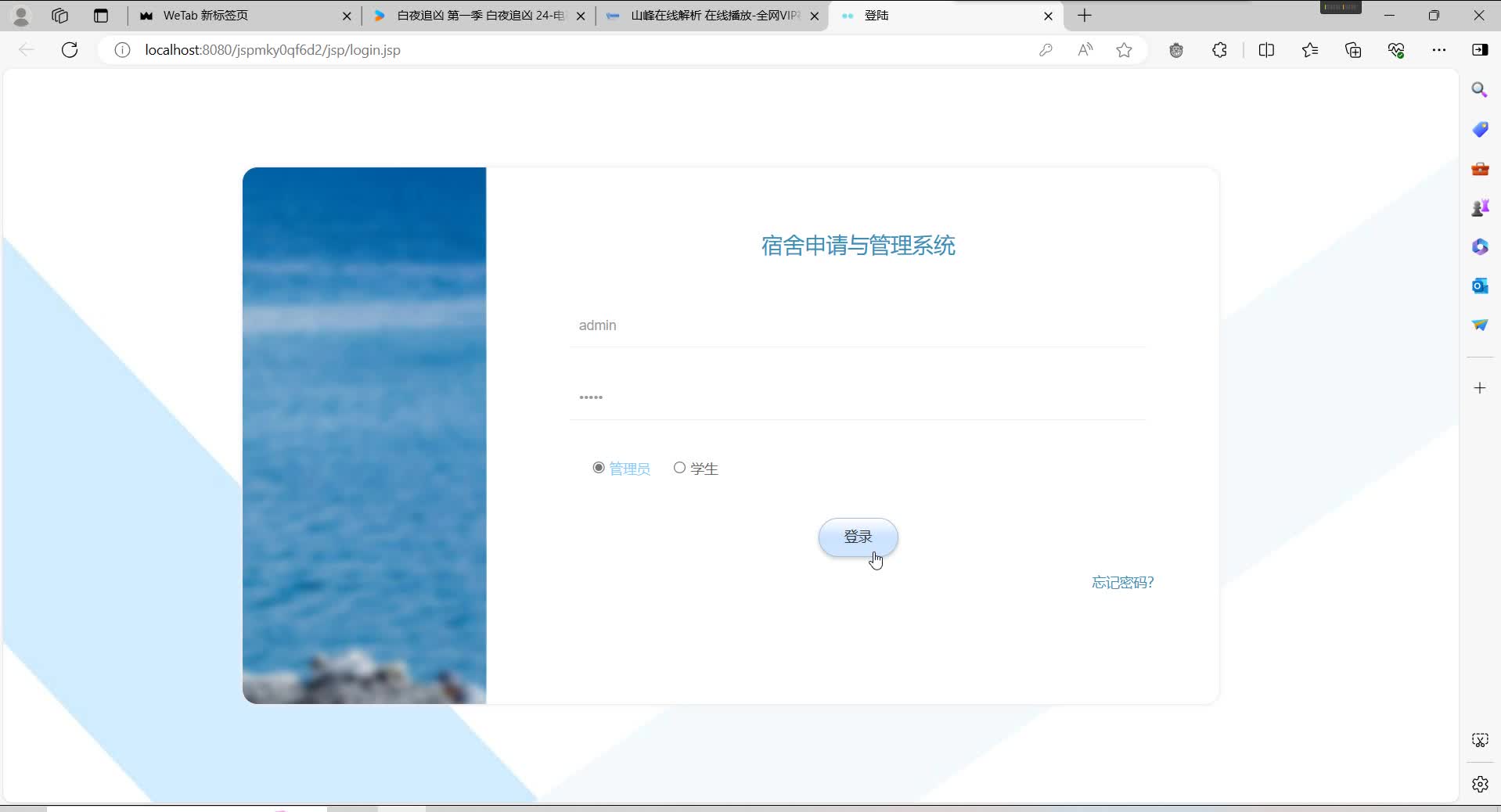The image size is (1501, 812).
Task: Open Browser essentials heart icon
Action: coord(1396,50)
